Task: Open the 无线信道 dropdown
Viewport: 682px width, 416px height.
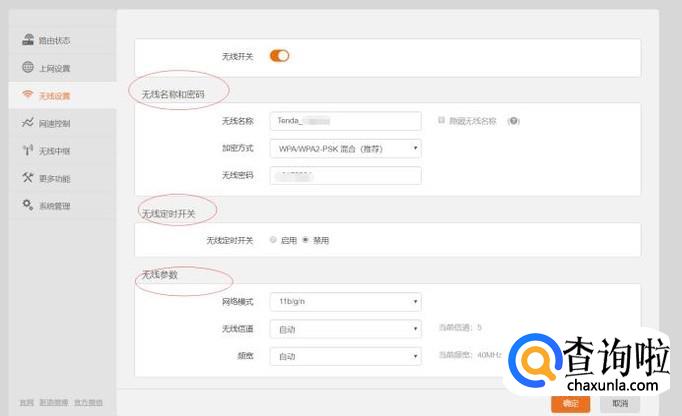Action: pos(345,329)
